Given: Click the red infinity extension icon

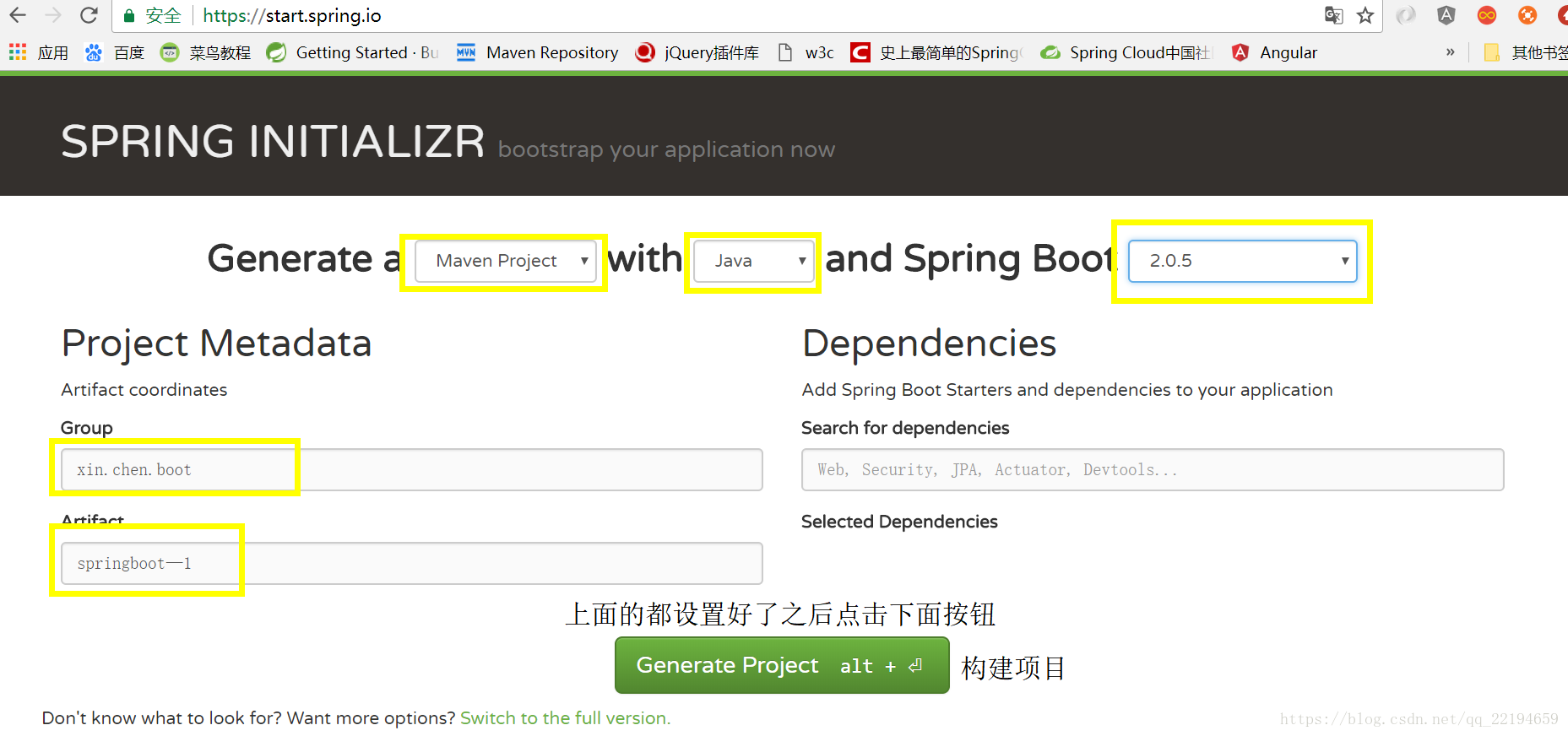Looking at the screenshot, I should (x=1487, y=15).
